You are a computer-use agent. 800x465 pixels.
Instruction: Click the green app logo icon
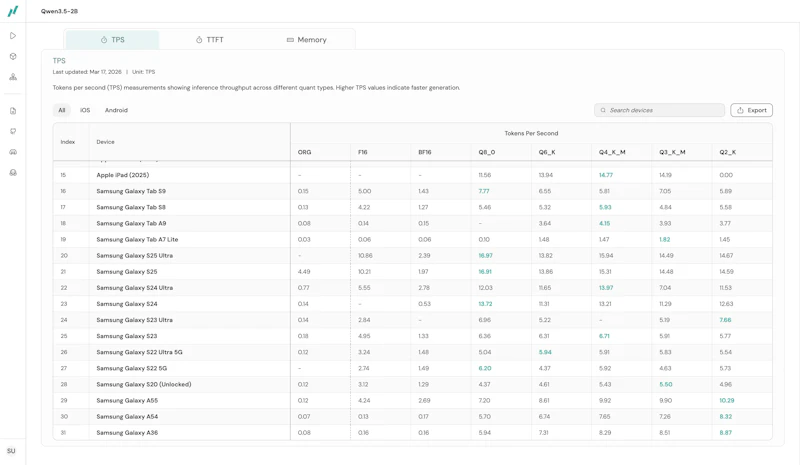13,11
